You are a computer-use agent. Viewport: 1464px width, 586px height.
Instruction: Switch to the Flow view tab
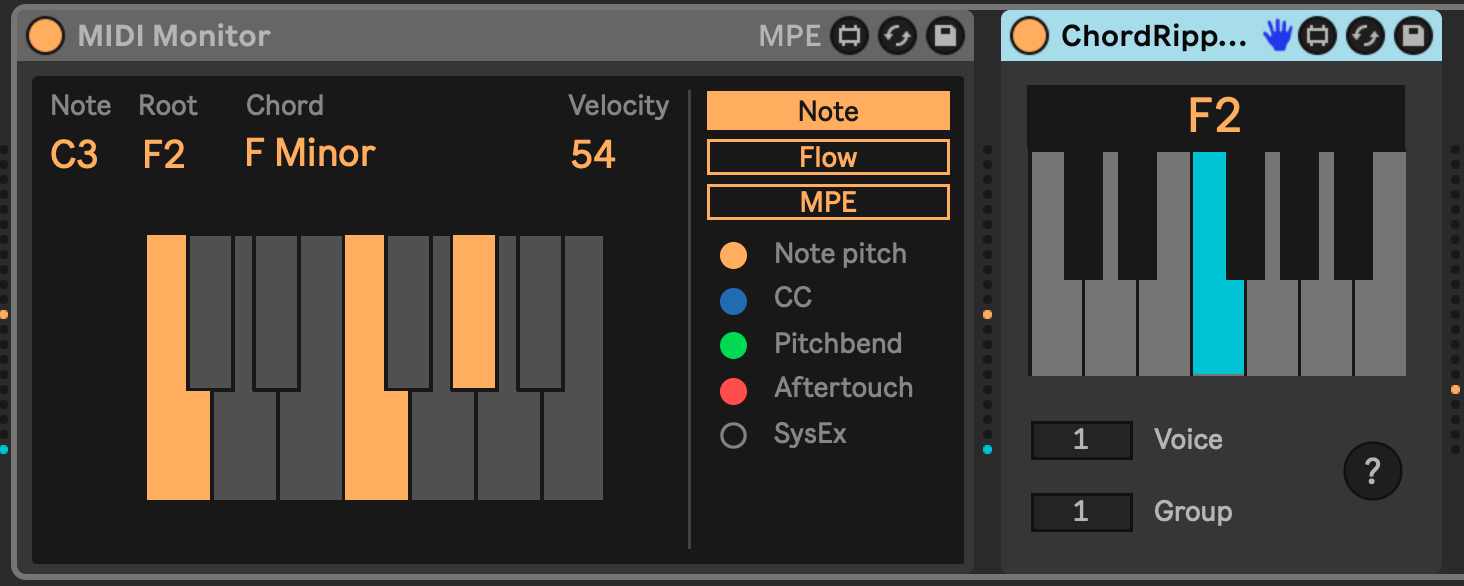coord(828,157)
